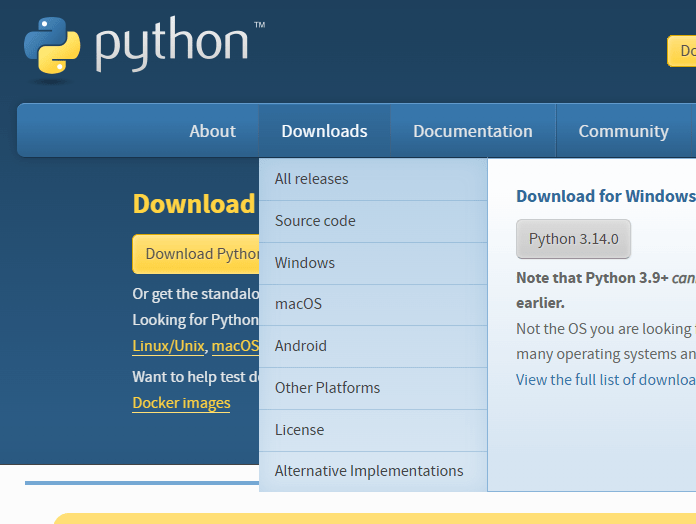Viewport: 696px width, 524px height.
Task: Click License in the Downloads dropdown
Action: point(299,430)
